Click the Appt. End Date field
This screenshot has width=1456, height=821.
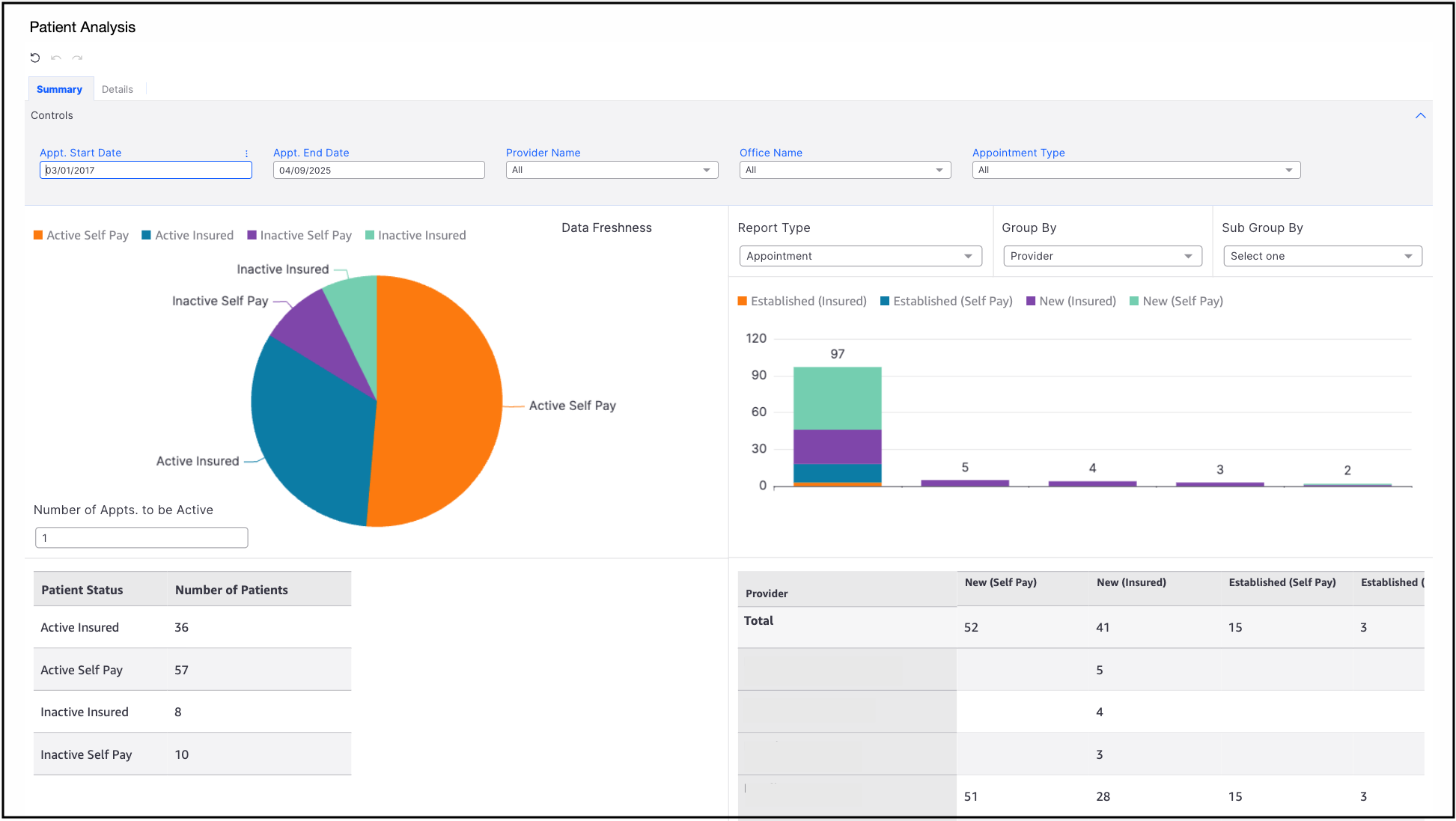[x=379, y=170]
